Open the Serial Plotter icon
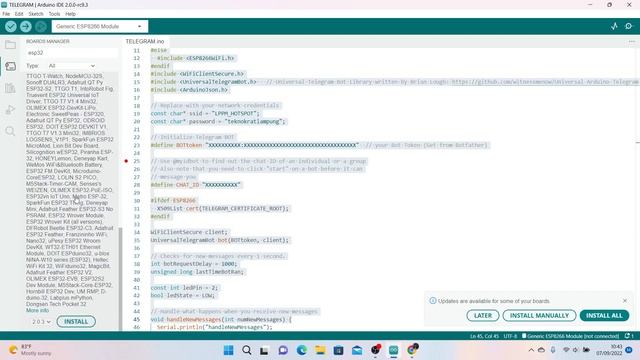This screenshot has height=360, width=640. click(614, 26)
